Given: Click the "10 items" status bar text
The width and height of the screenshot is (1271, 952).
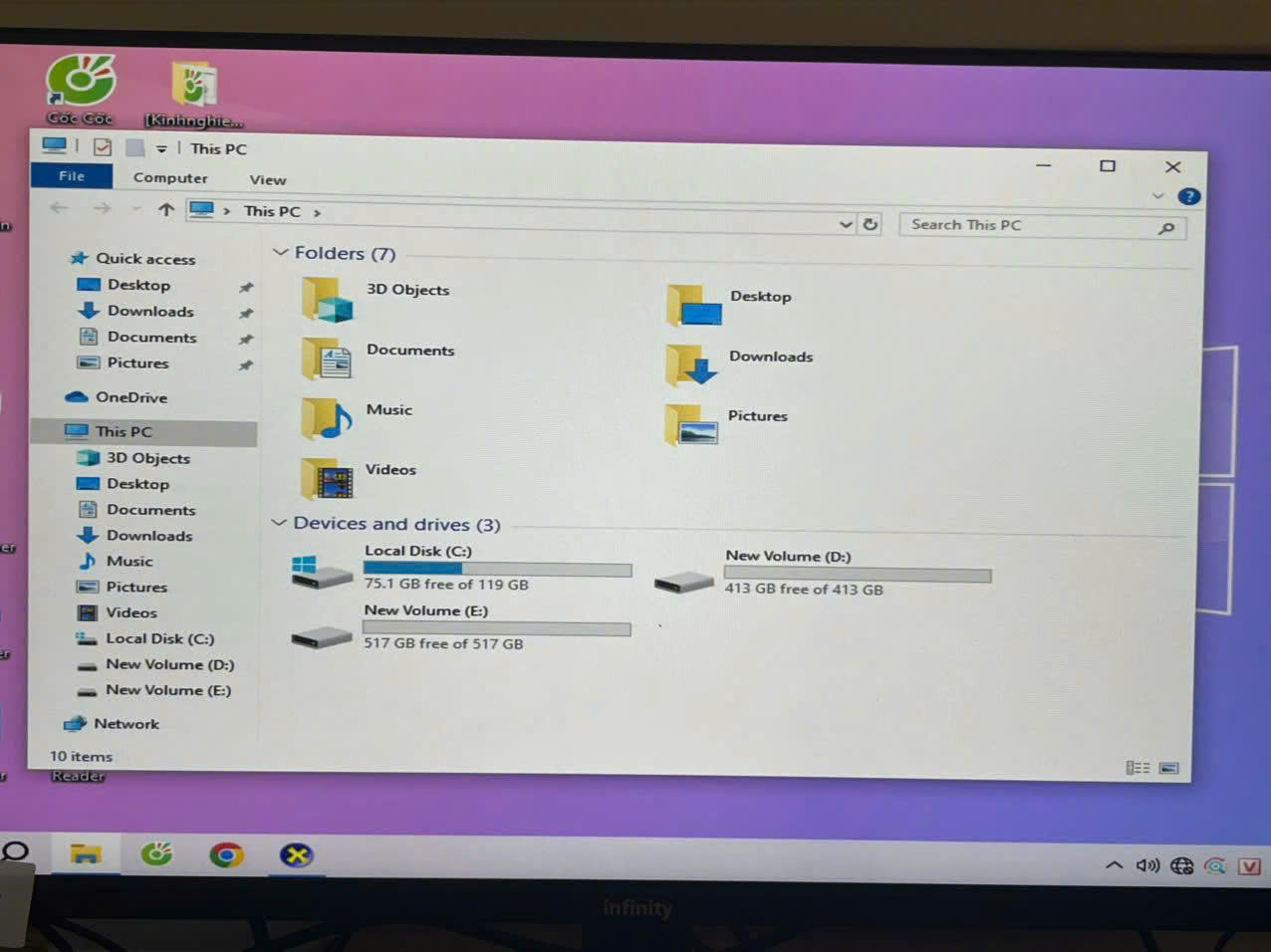Looking at the screenshot, I should [x=81, y=757].
